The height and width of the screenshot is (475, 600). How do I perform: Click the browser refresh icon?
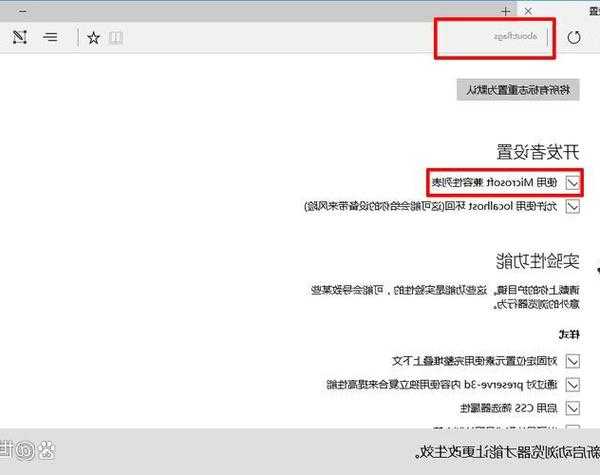(573, 38)
